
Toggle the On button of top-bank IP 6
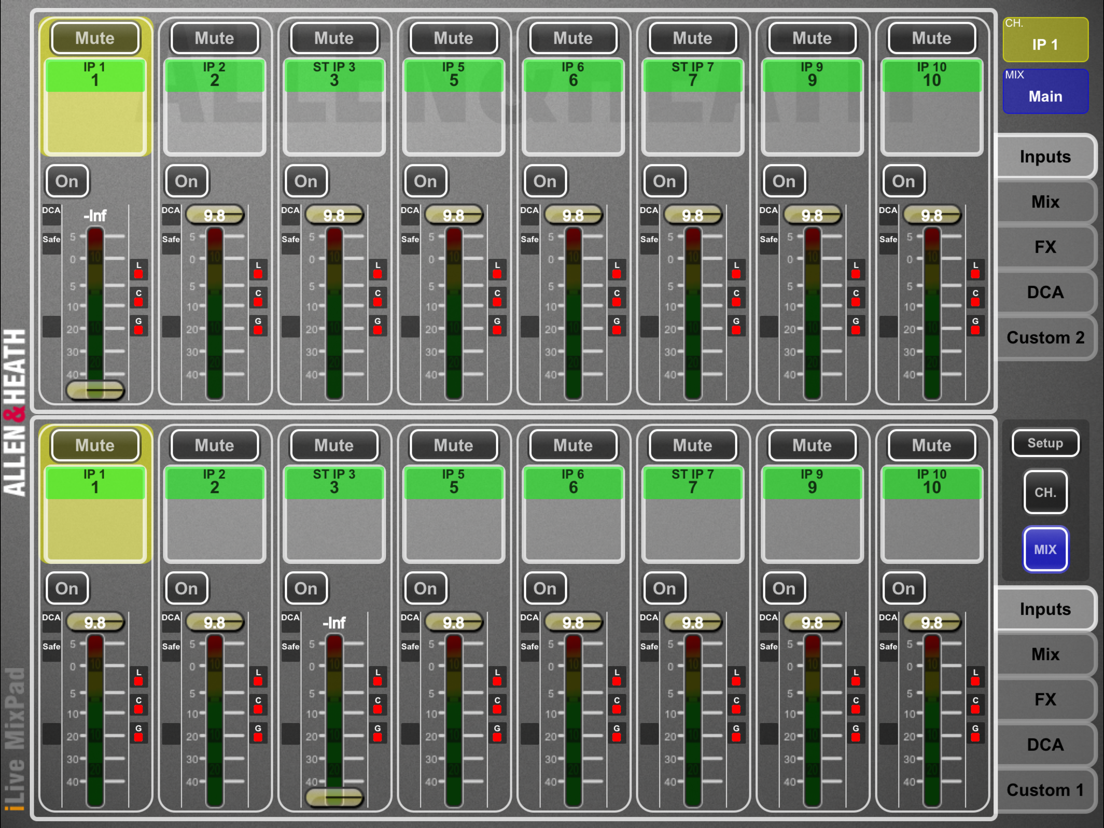coord(545,181)
